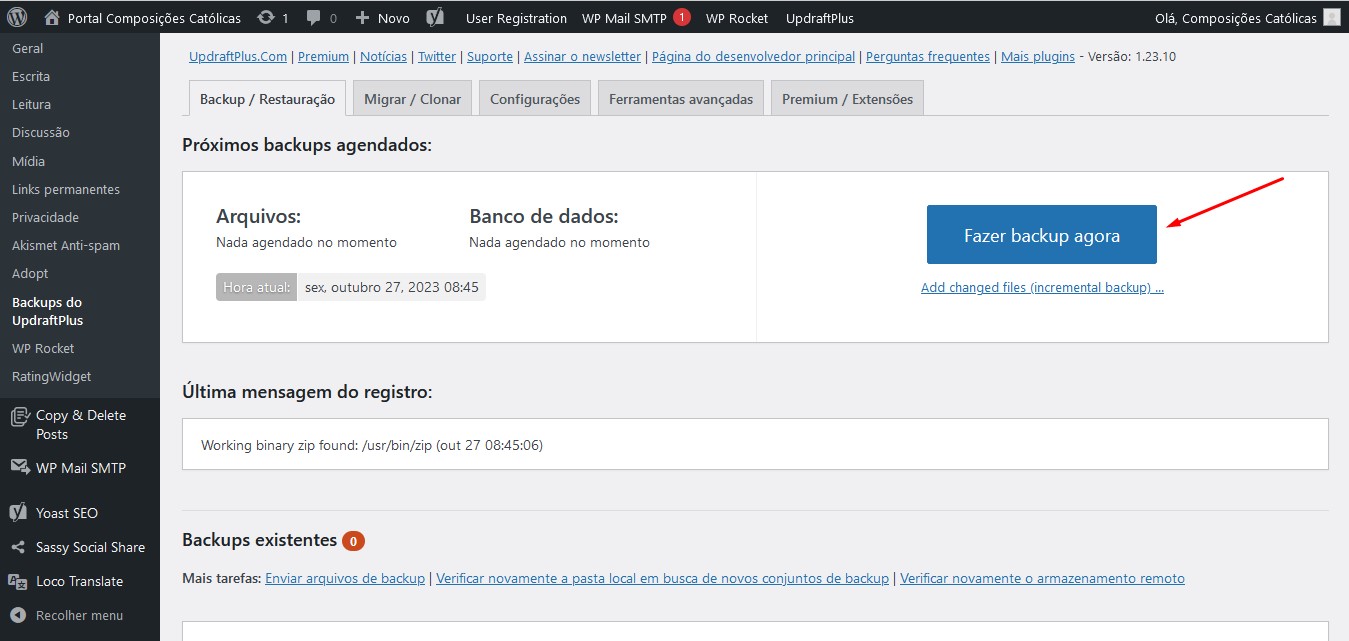The image size is (1349, 641).
Task: Follow the Premium link in the header
Action: tap(323, 57)
